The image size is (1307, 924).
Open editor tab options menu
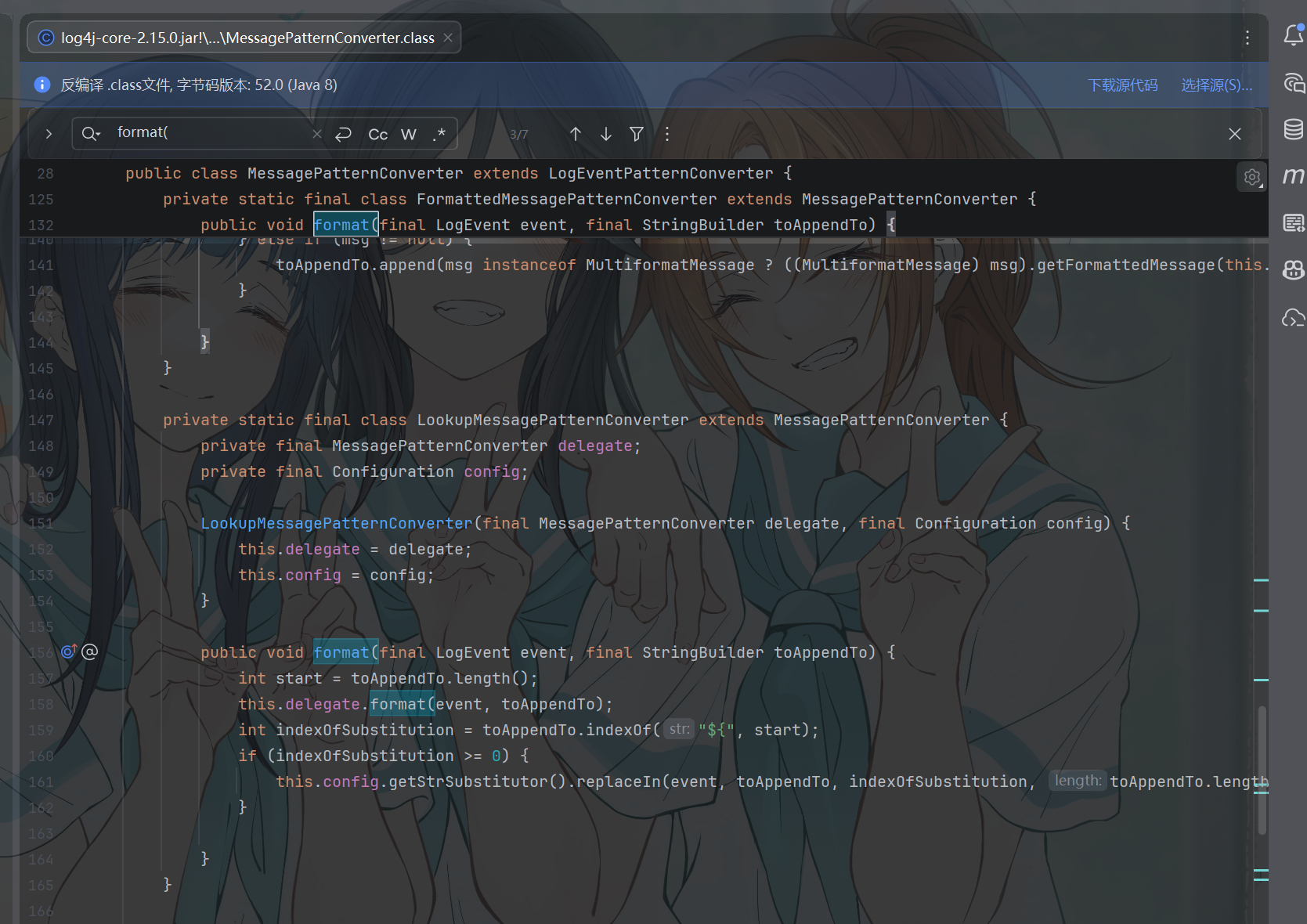pyautogui.click(x=1247, y=38)
